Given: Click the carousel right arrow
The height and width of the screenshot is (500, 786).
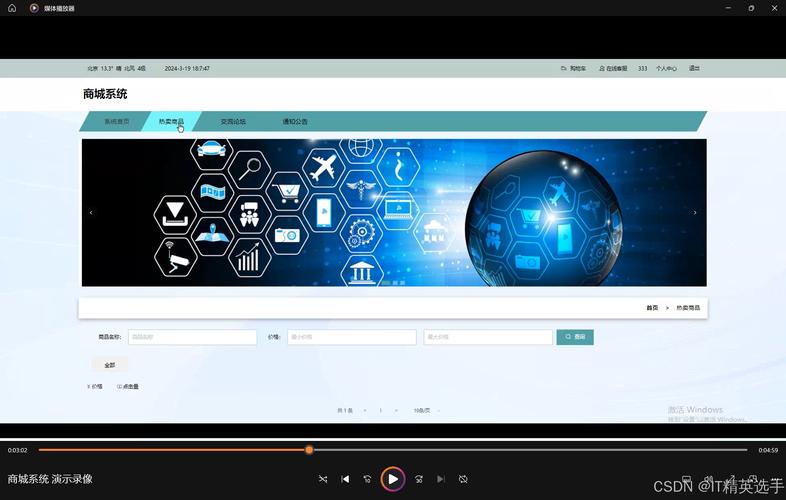Looking at the screenshot, I should click(x=695, y=212).
